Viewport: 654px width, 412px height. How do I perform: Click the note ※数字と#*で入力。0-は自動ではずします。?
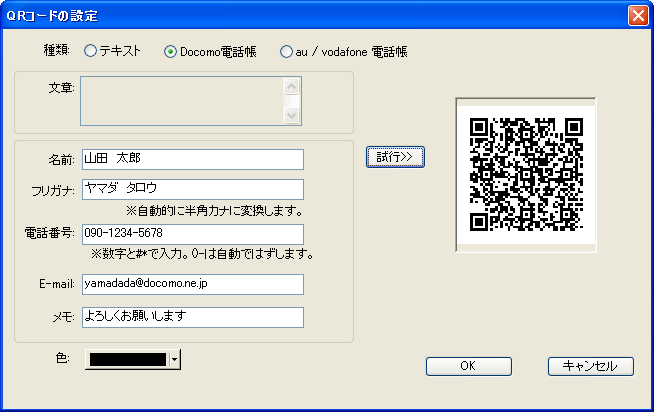click(202, 254)
